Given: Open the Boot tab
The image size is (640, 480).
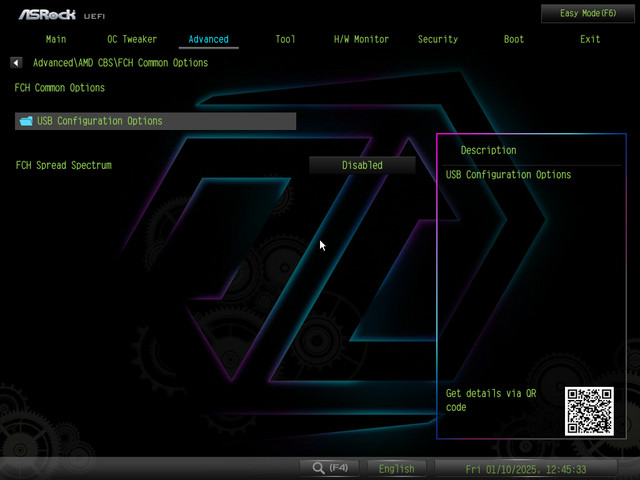Looking at the screenshot, I should coord(513,39).
